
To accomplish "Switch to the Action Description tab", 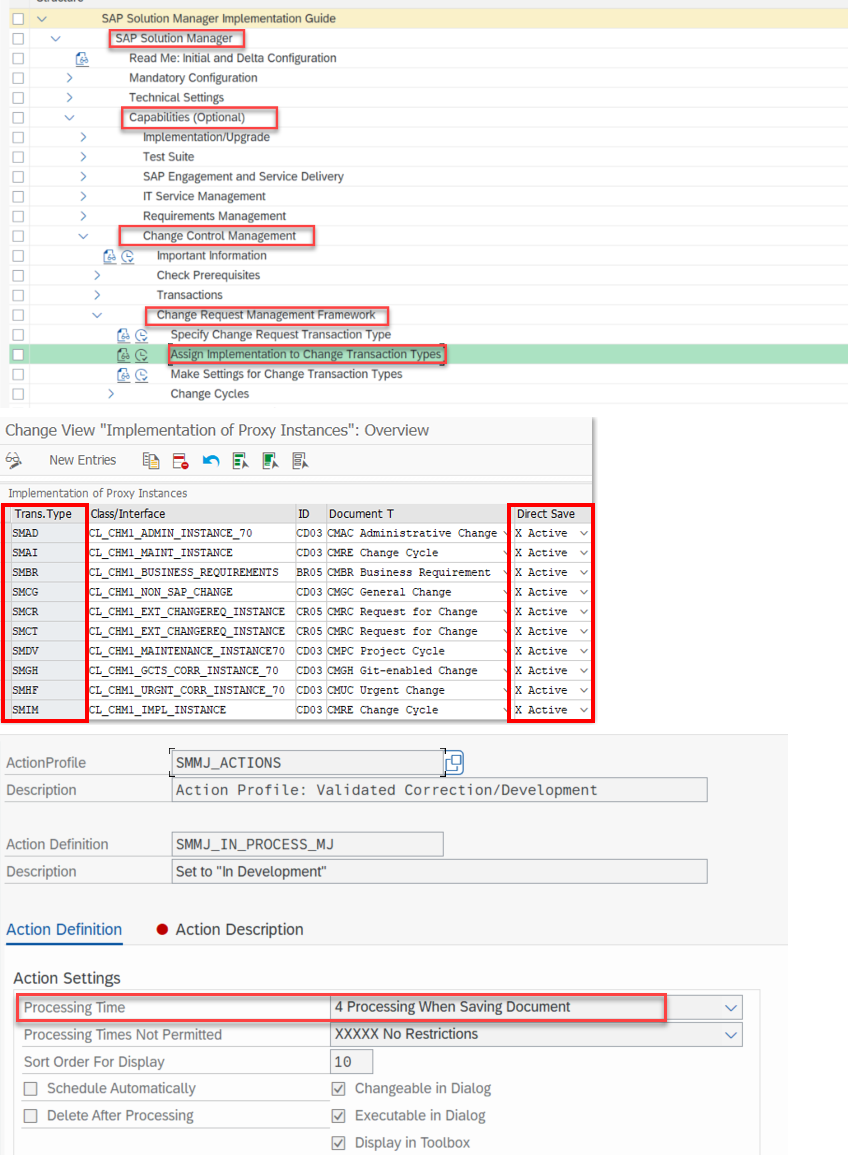I will click(239, 930).
